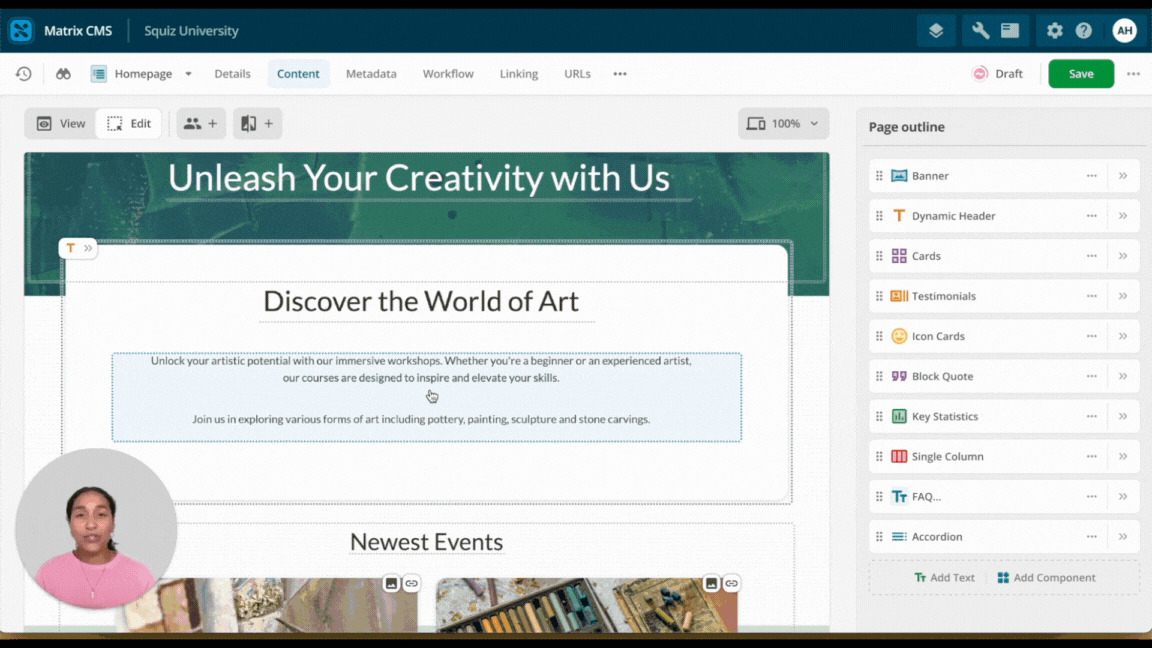Click the Homepage page type icon

click(98, 73)
